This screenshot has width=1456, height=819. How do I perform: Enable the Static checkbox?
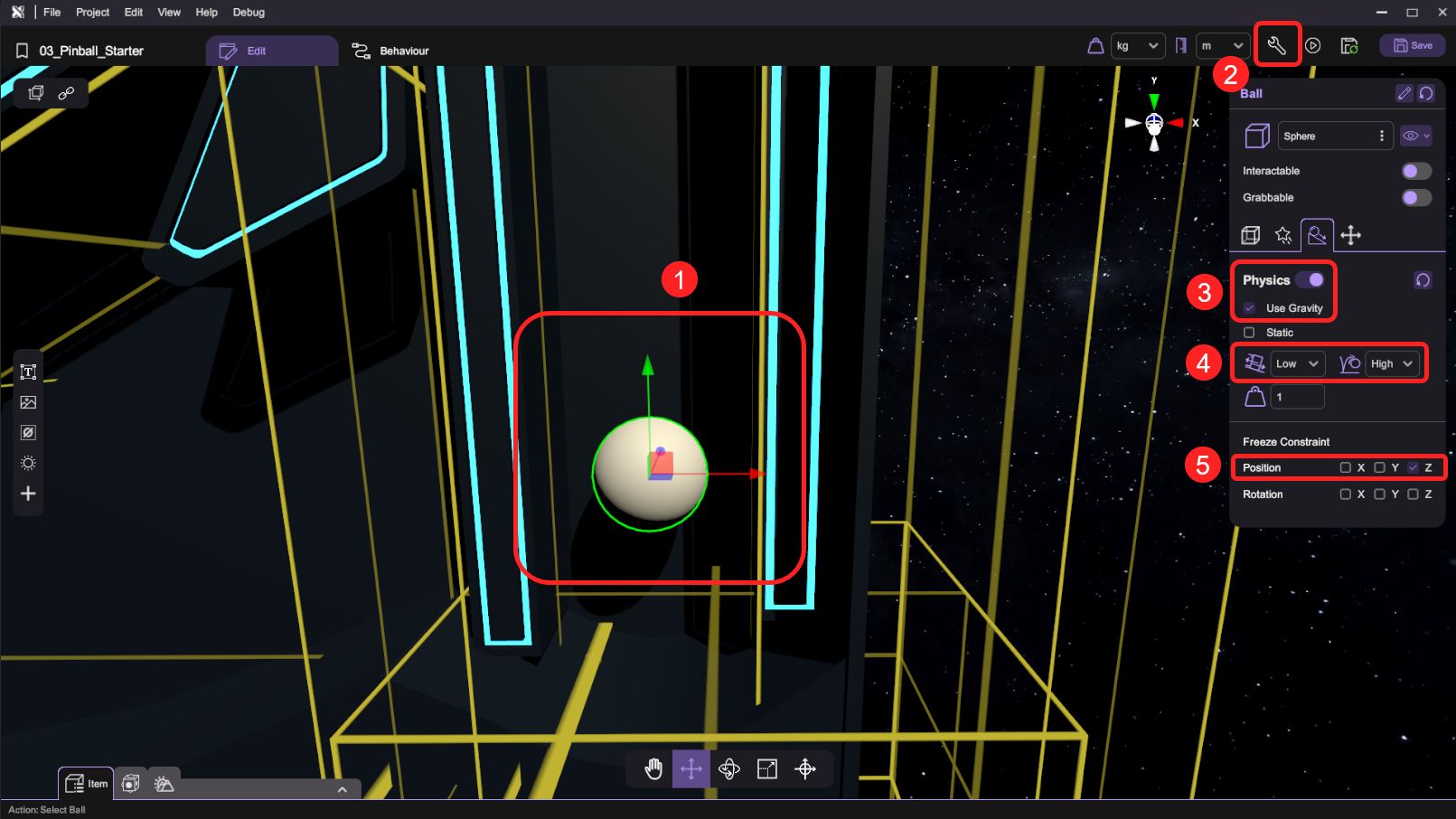tap(1249, 333)
